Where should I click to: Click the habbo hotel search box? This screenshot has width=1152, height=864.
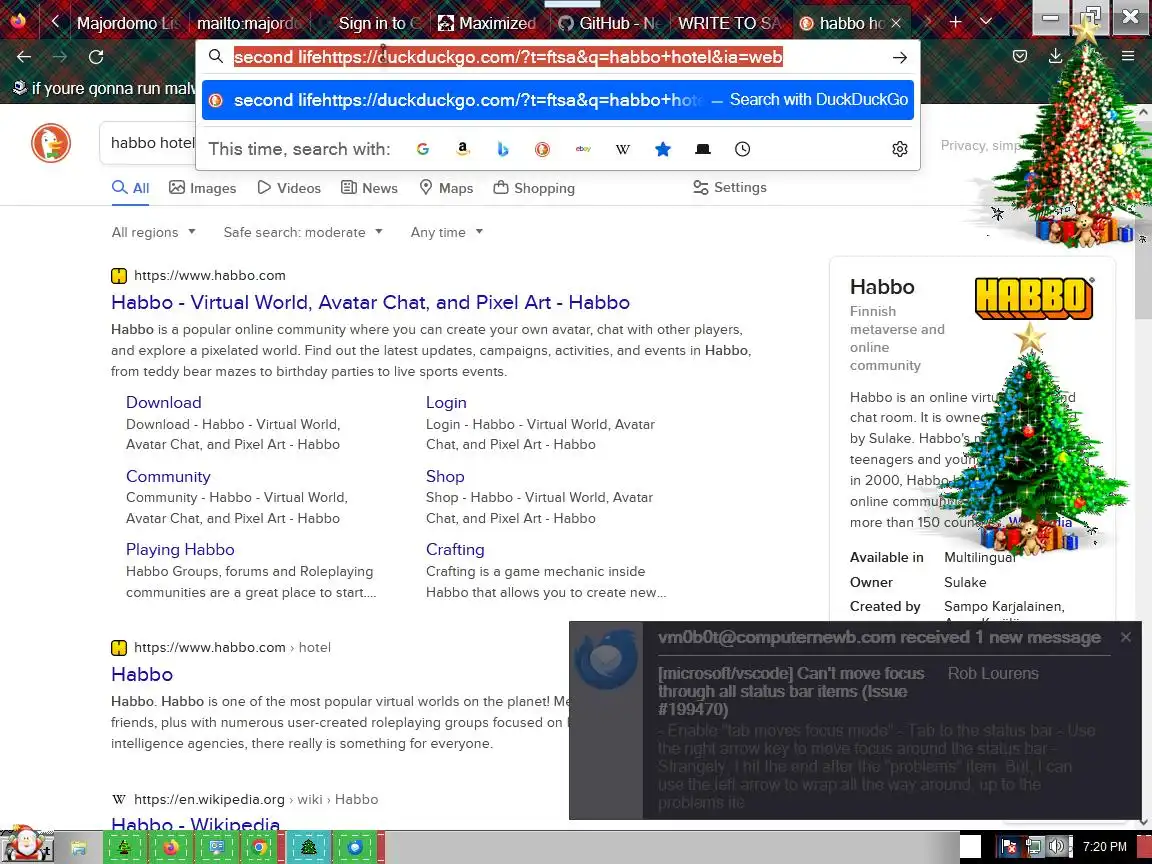click(152, 143)
